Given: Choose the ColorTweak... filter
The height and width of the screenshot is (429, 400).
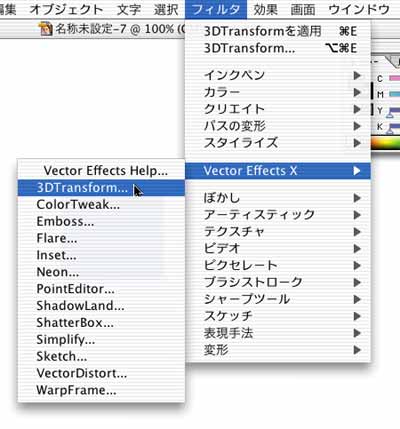Looking at the screenshot, I should pyautogui.click(x=101, y=205).
